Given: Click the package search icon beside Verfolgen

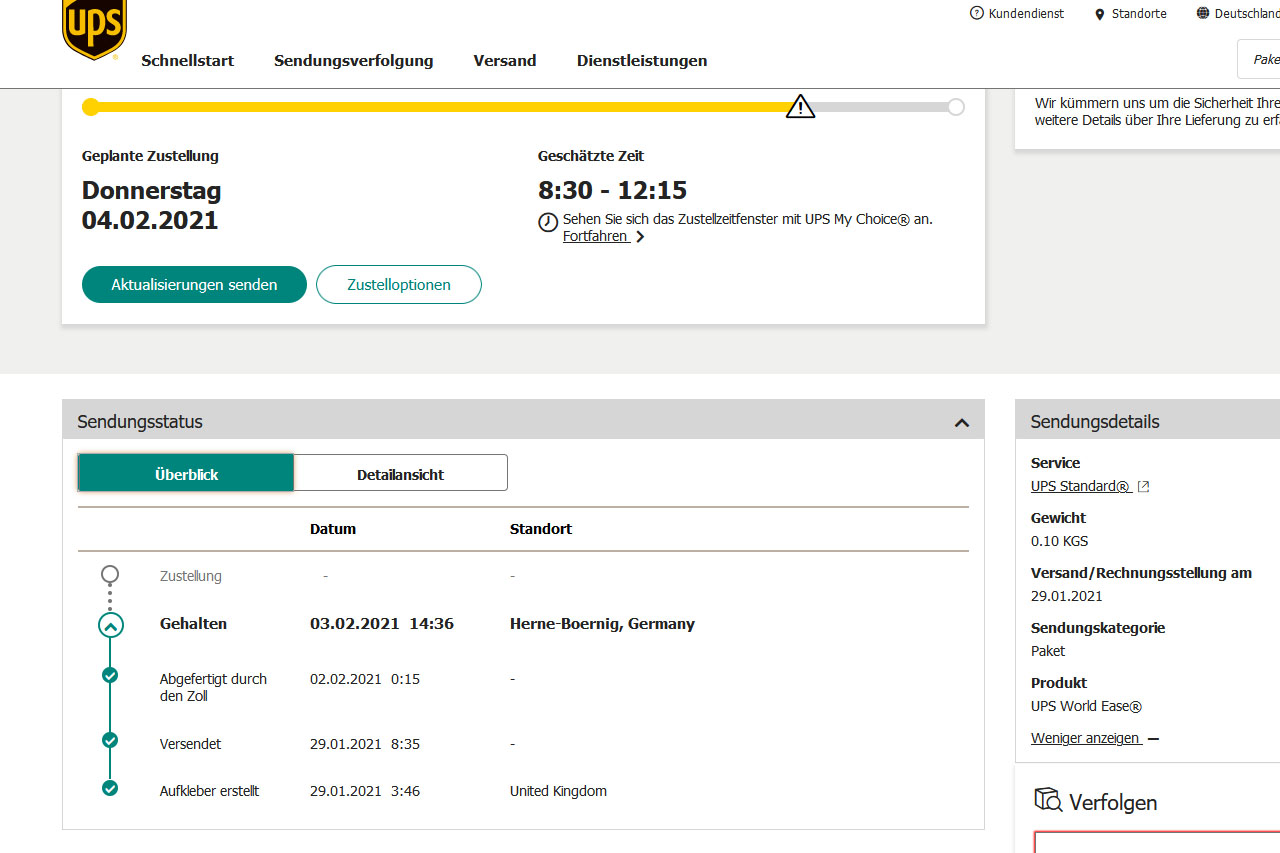Looking at the screenshot, I should click(x=1048, y=800).
